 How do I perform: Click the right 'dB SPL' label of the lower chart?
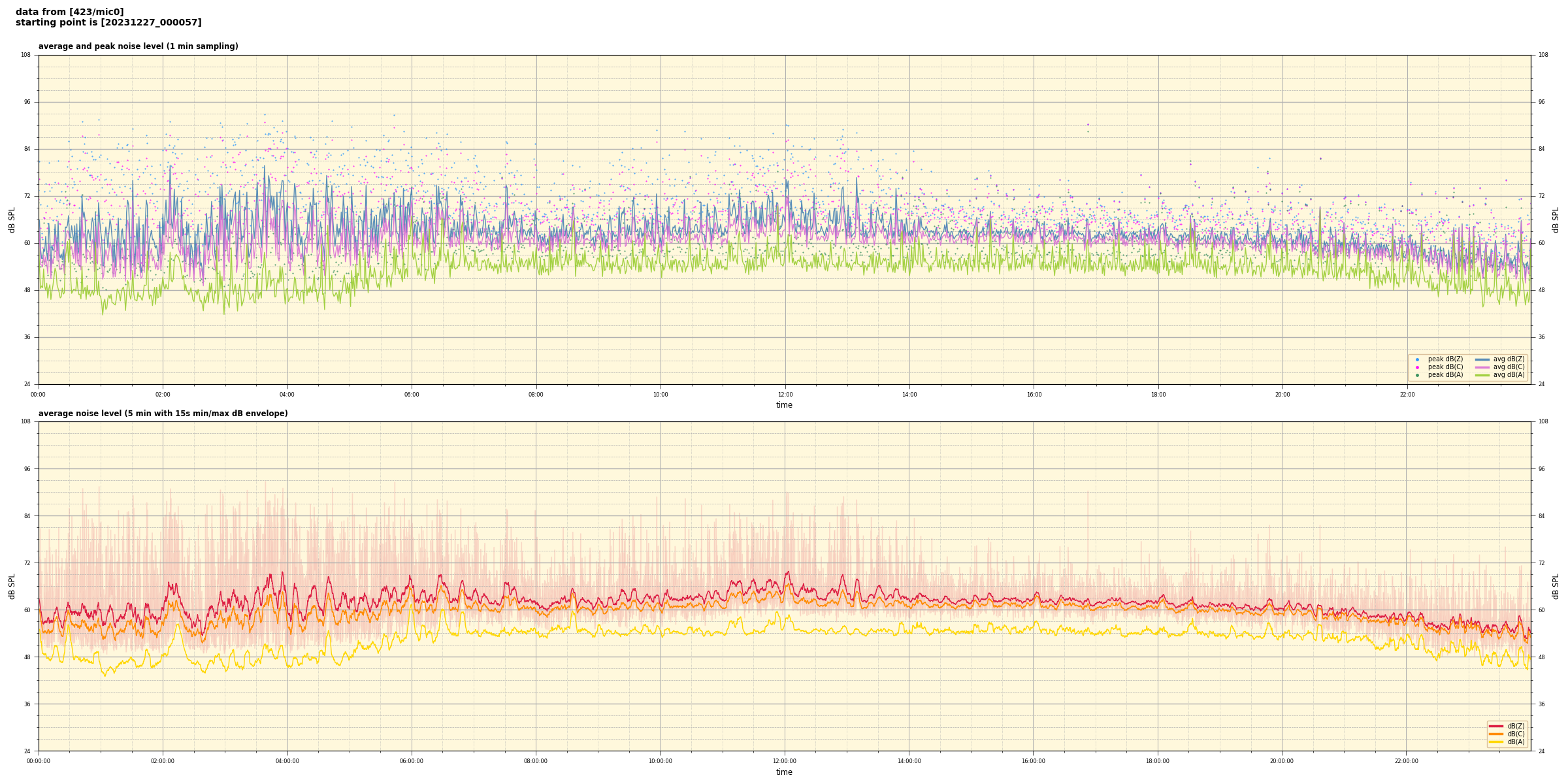[x=1556, y=586]
